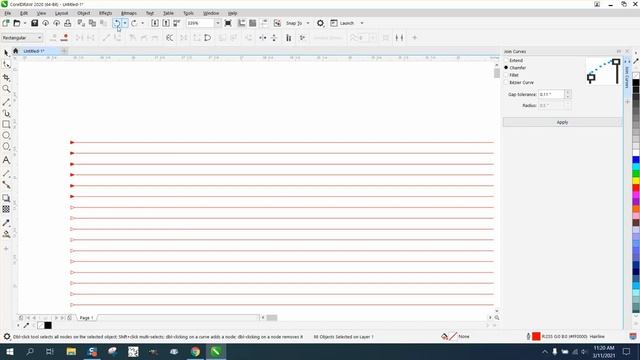Open the Object menu

[x=83, y=13]
